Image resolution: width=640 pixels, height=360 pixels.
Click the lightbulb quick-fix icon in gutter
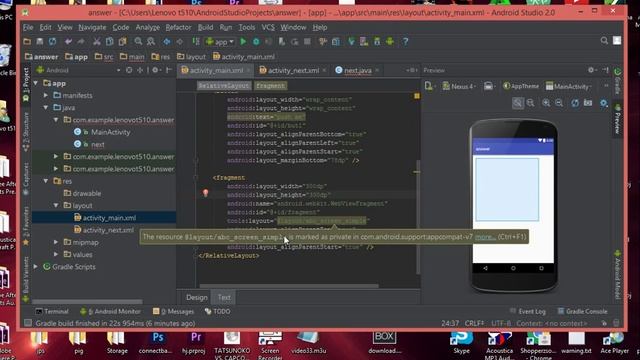pyautogui.click(x=206, y=193)
